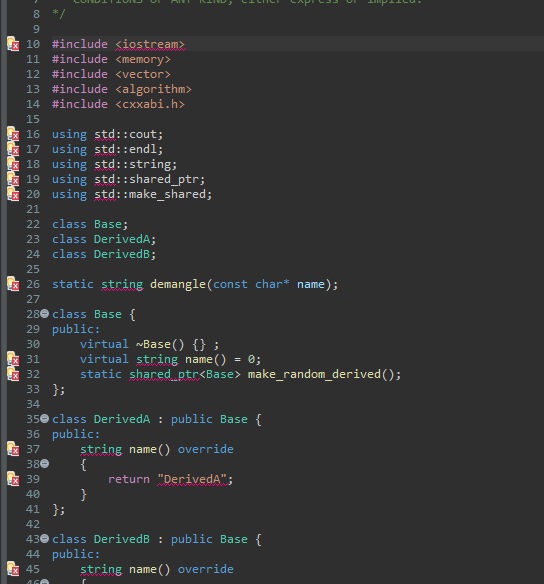The height and width of the screenshot is (584, 544).
Task: Click the 'public:' label on line 36
Action: pos(76,434)
